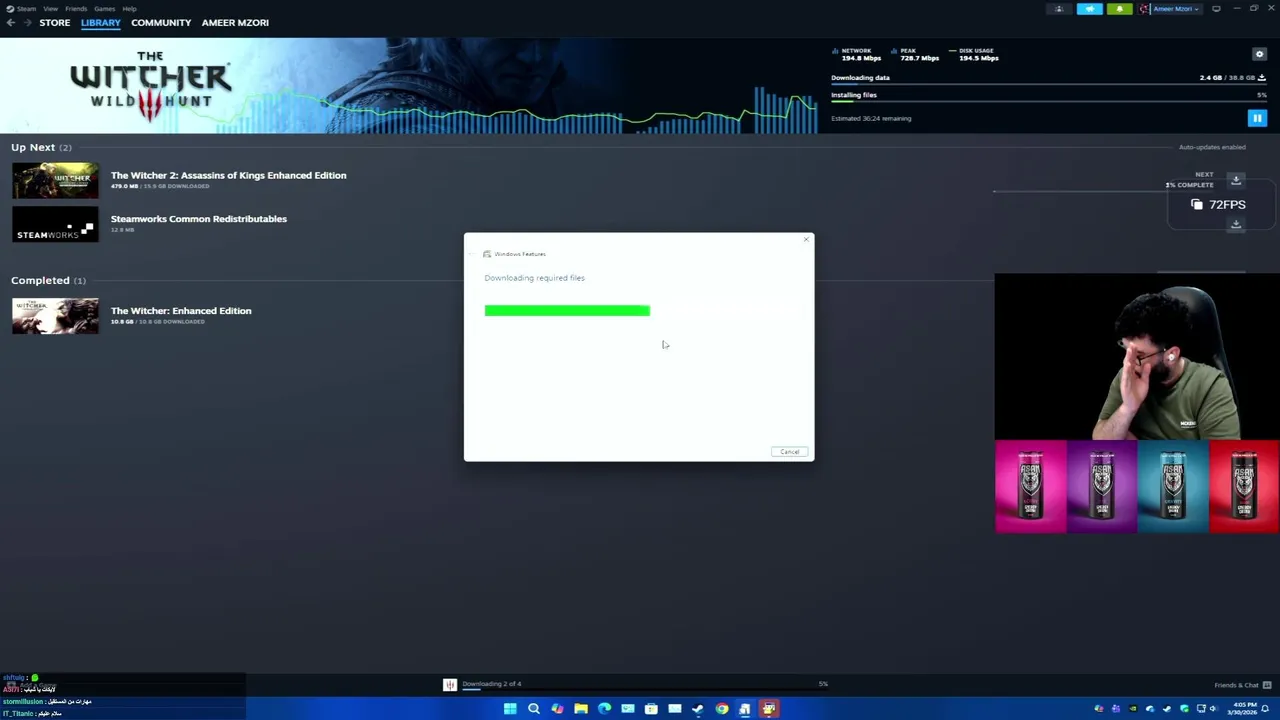1280x720 pixels.
Task: Open Copilot icon on taskbar
Action: tap(557, 709)
